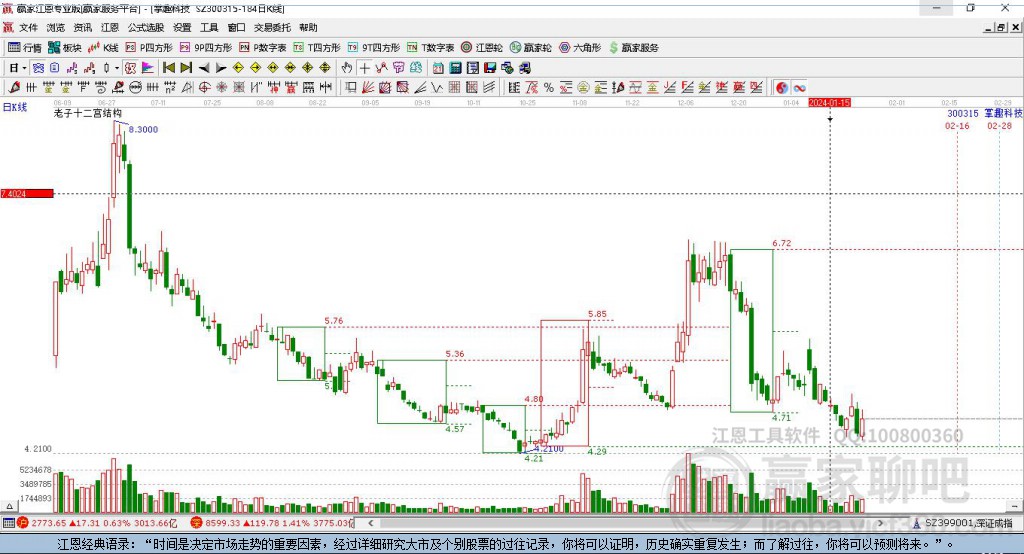This screenshot has width=1024, height=554.
Task: Toggle the yin-yang icon
Action: (782, 88)
